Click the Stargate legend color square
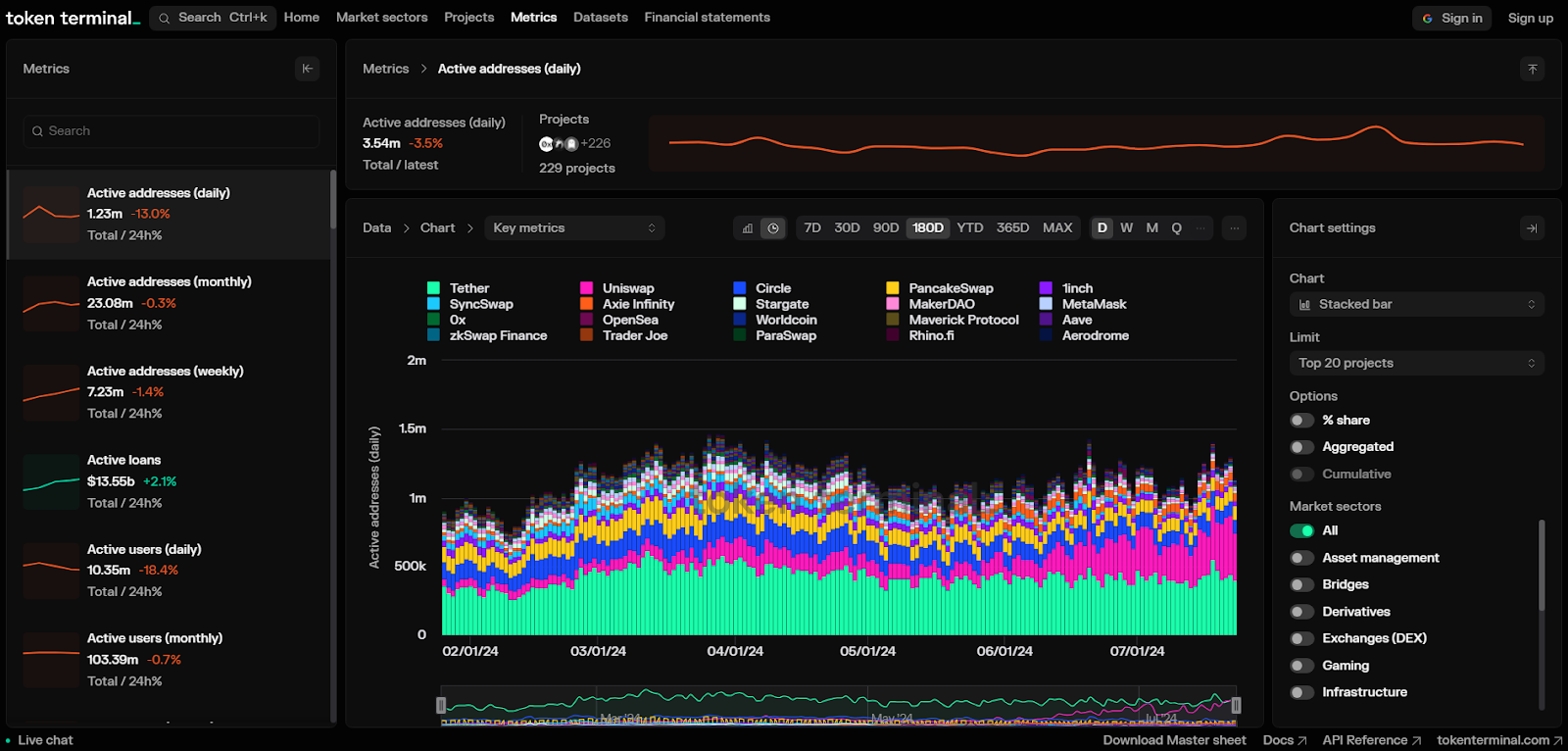Image resolution: width=1568 pixels, height=751 pixels. [x=740, y=304]
